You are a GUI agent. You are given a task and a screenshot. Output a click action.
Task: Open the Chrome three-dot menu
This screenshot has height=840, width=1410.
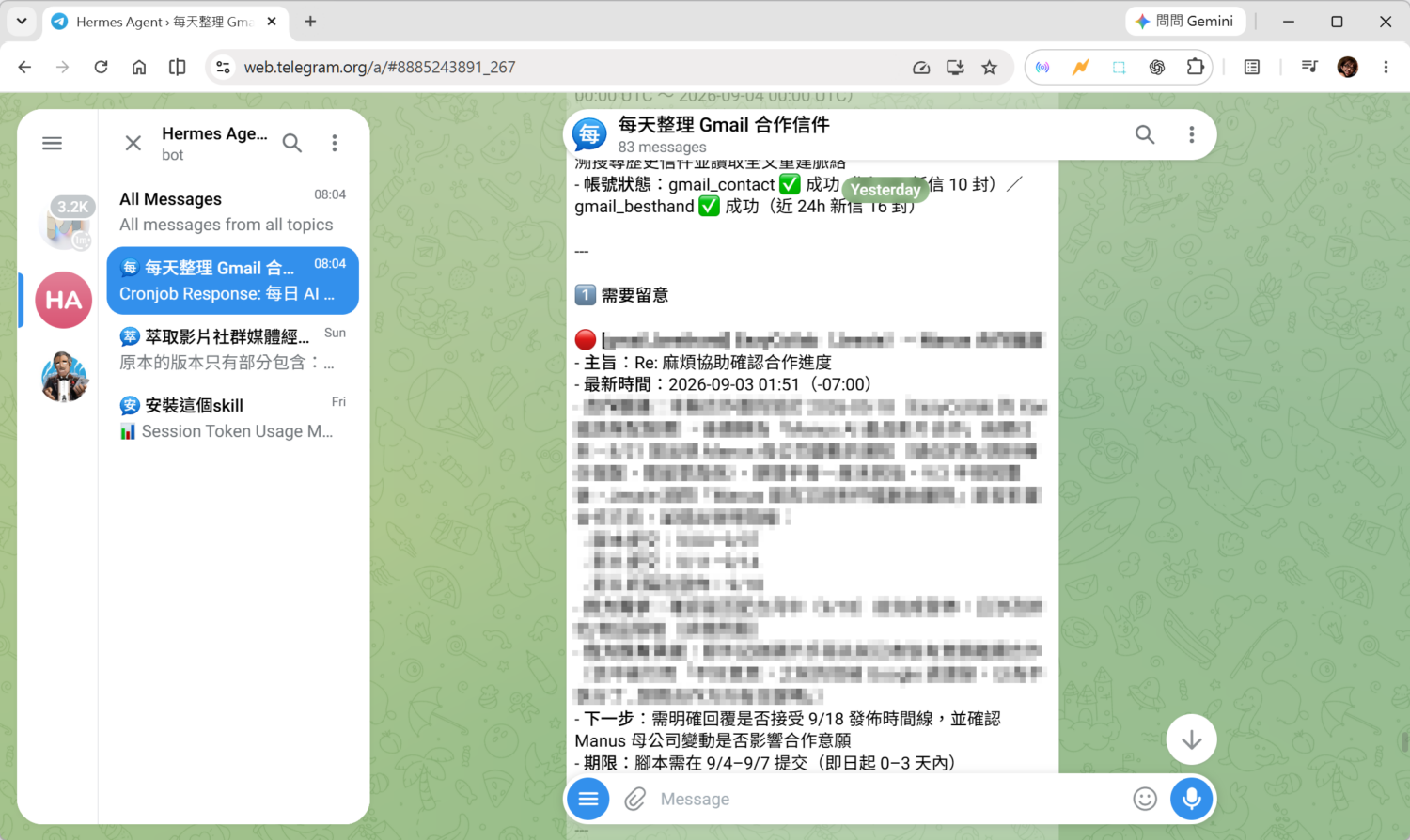[1386, 67]
